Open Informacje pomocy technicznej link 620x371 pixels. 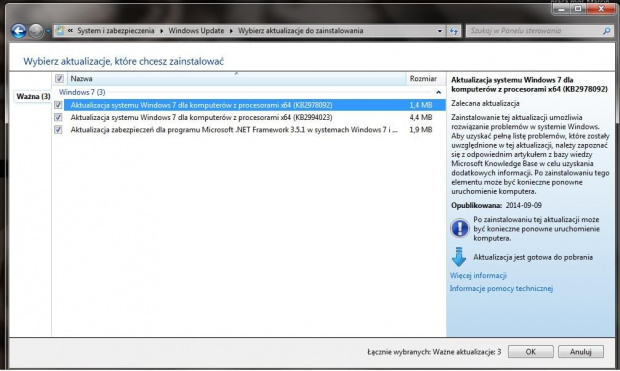coord(501,288)
